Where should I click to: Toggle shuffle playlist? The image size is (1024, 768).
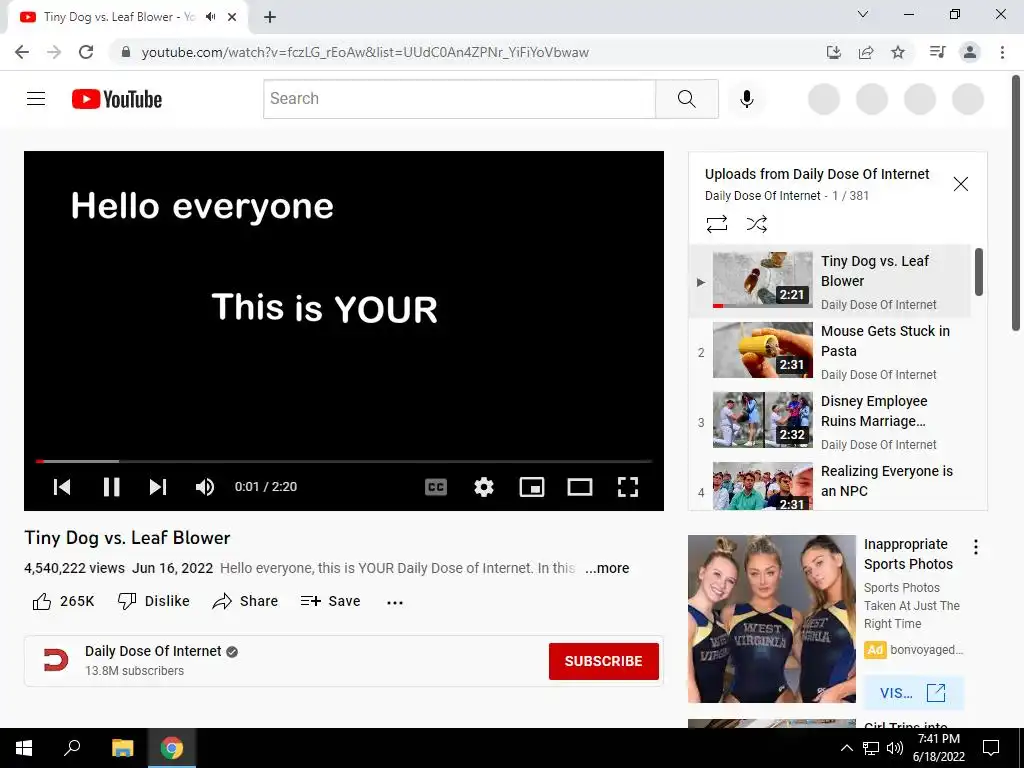tap(756, 224)
